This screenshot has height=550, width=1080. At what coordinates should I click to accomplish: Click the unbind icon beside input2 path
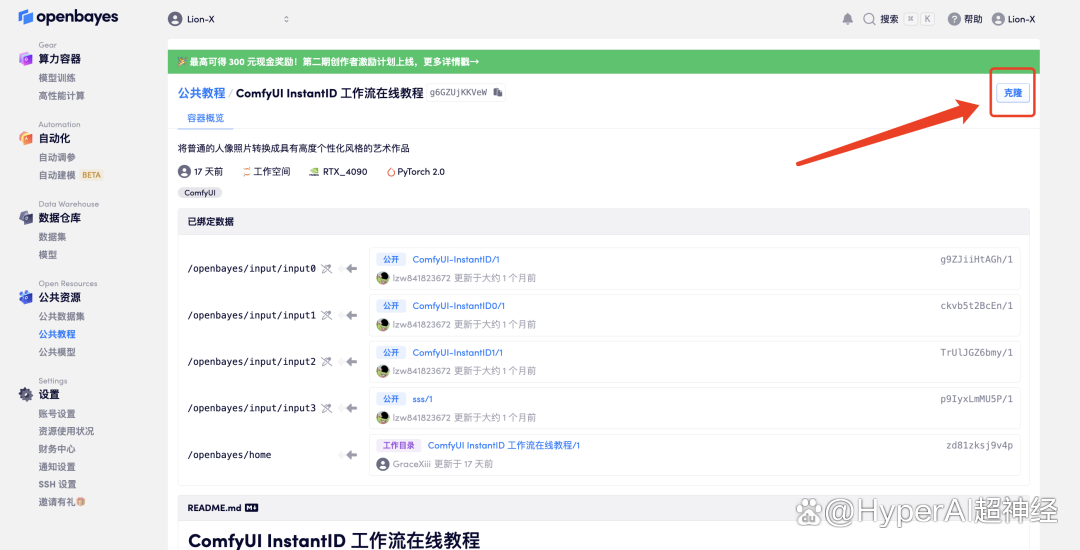[326, 361]
